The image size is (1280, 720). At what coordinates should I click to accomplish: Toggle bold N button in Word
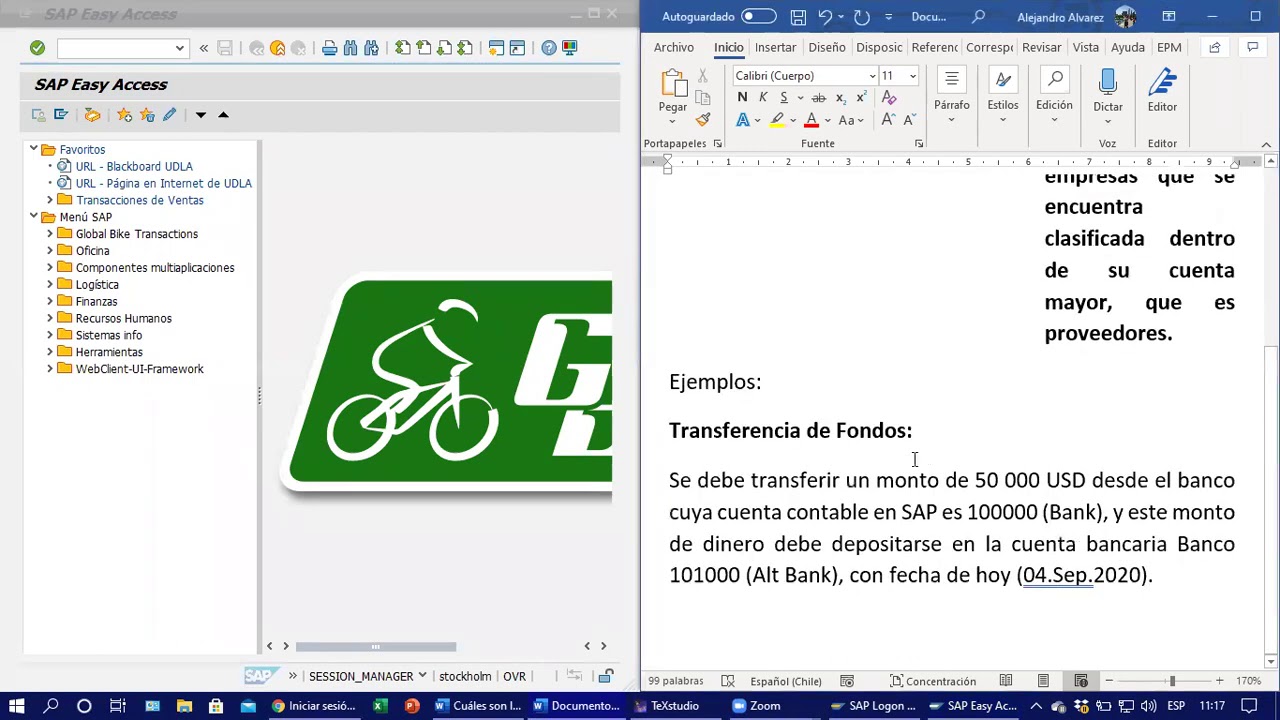click(742, 97)
